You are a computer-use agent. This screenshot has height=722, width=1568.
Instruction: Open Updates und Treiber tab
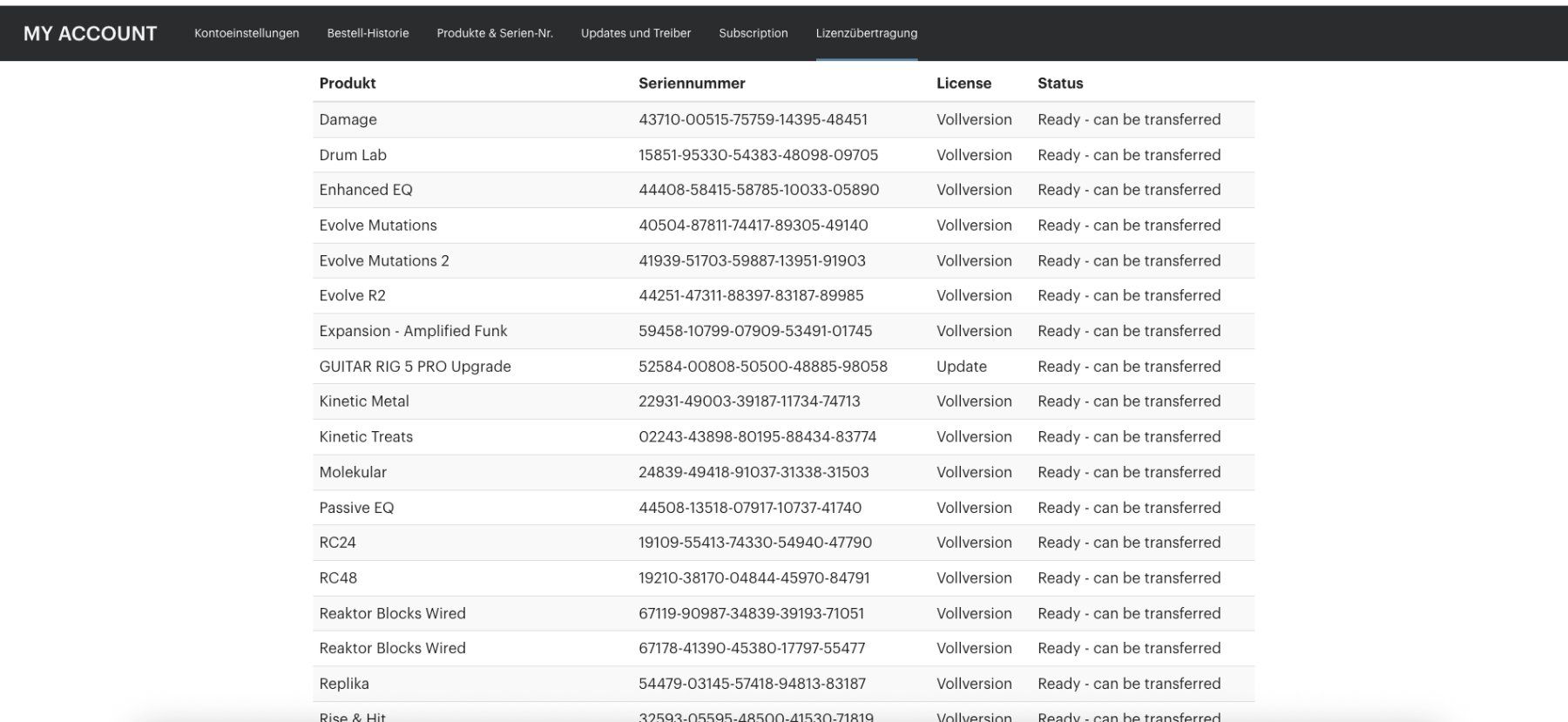(x=636, y=33)
